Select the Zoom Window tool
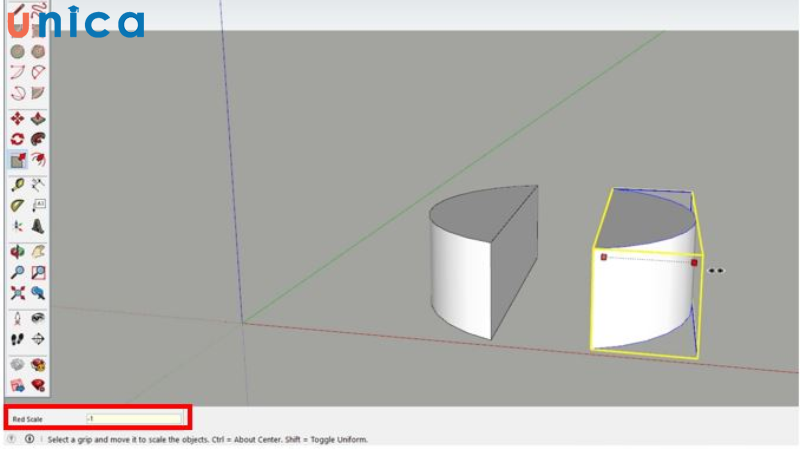This screenshot has width=800, height=450. (38, 272)
